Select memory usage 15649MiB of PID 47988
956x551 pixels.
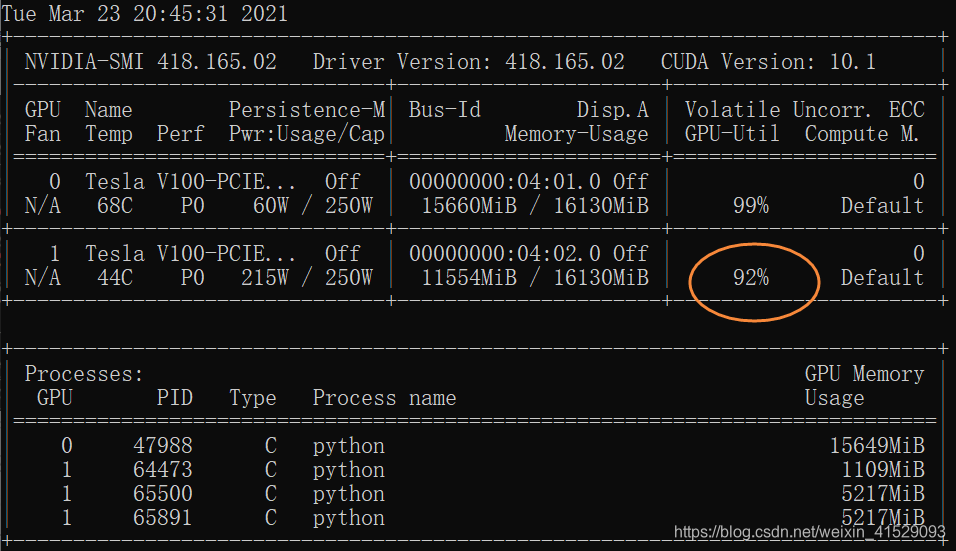pos(877,446)
